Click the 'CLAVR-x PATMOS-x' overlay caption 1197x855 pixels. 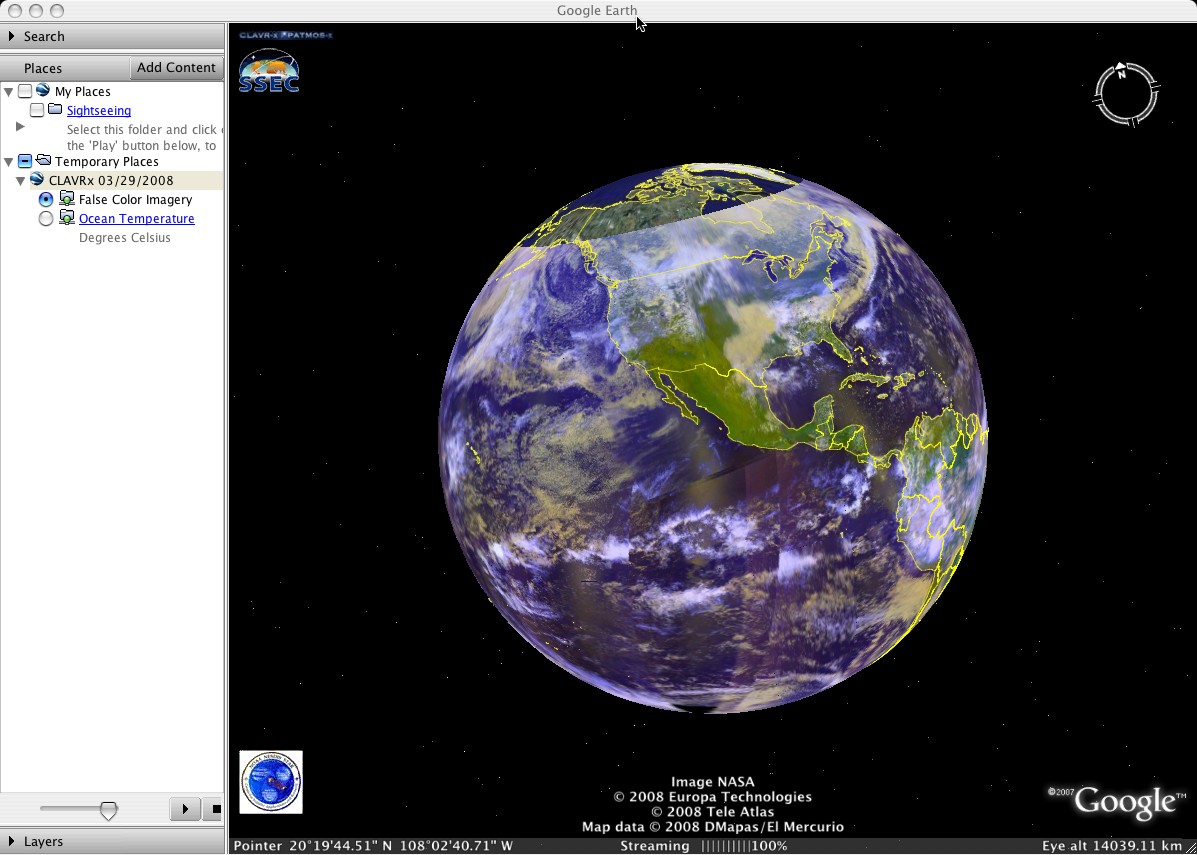(286, 35)
